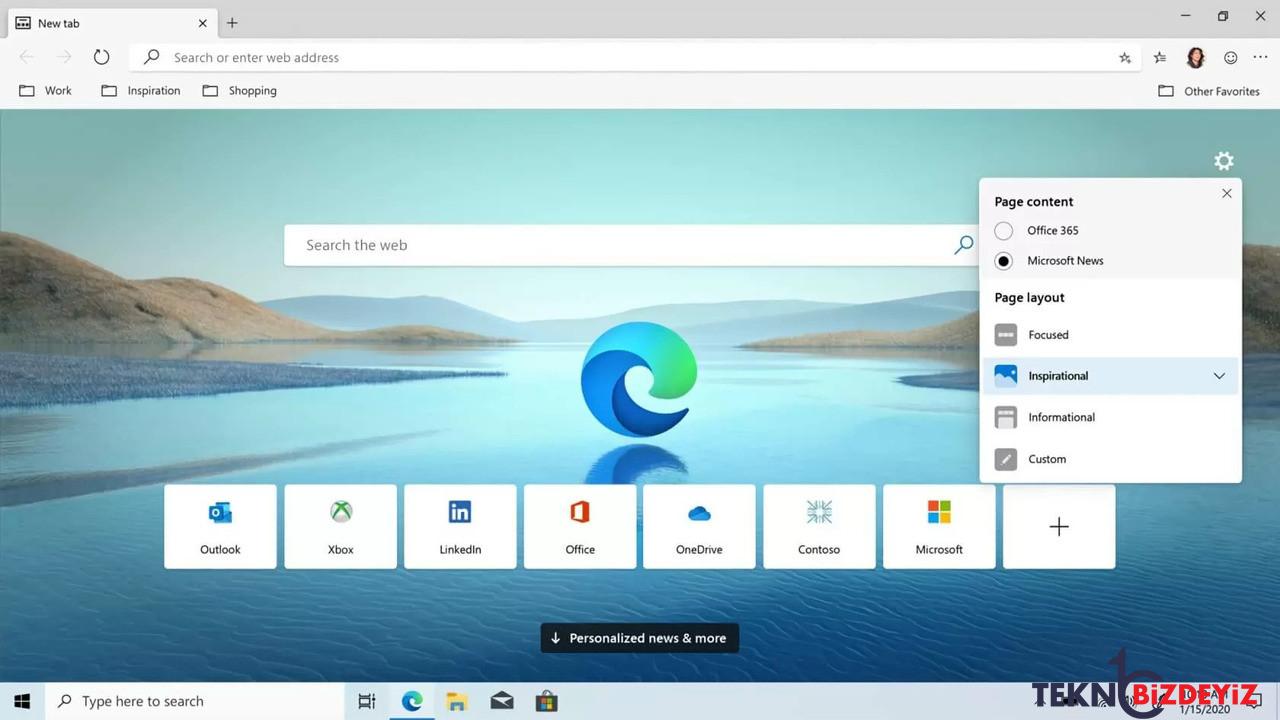Select the Inspirational page layout option

click(x=1110, y=376)
